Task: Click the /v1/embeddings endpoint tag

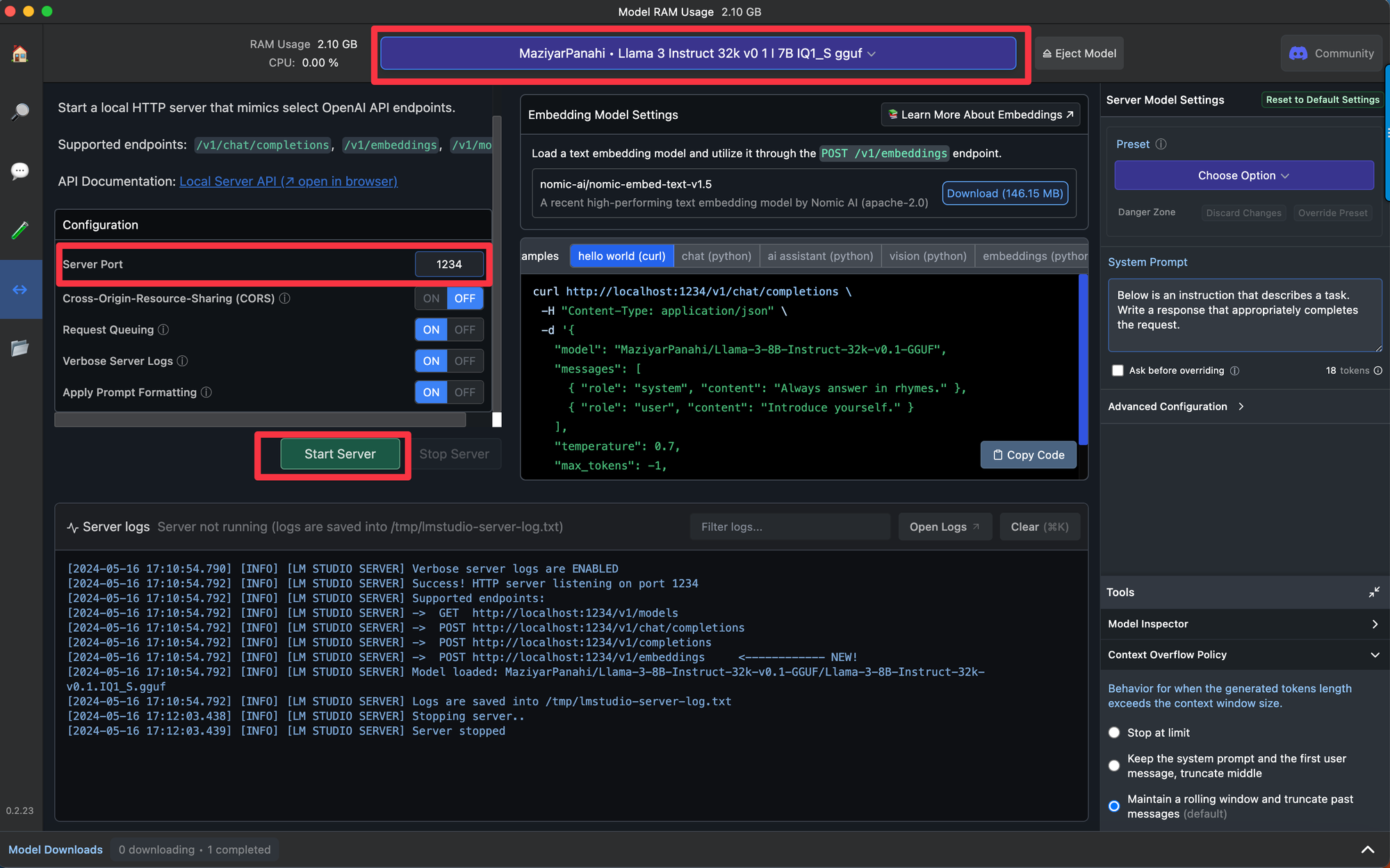Action: click(x=391, y=145)
